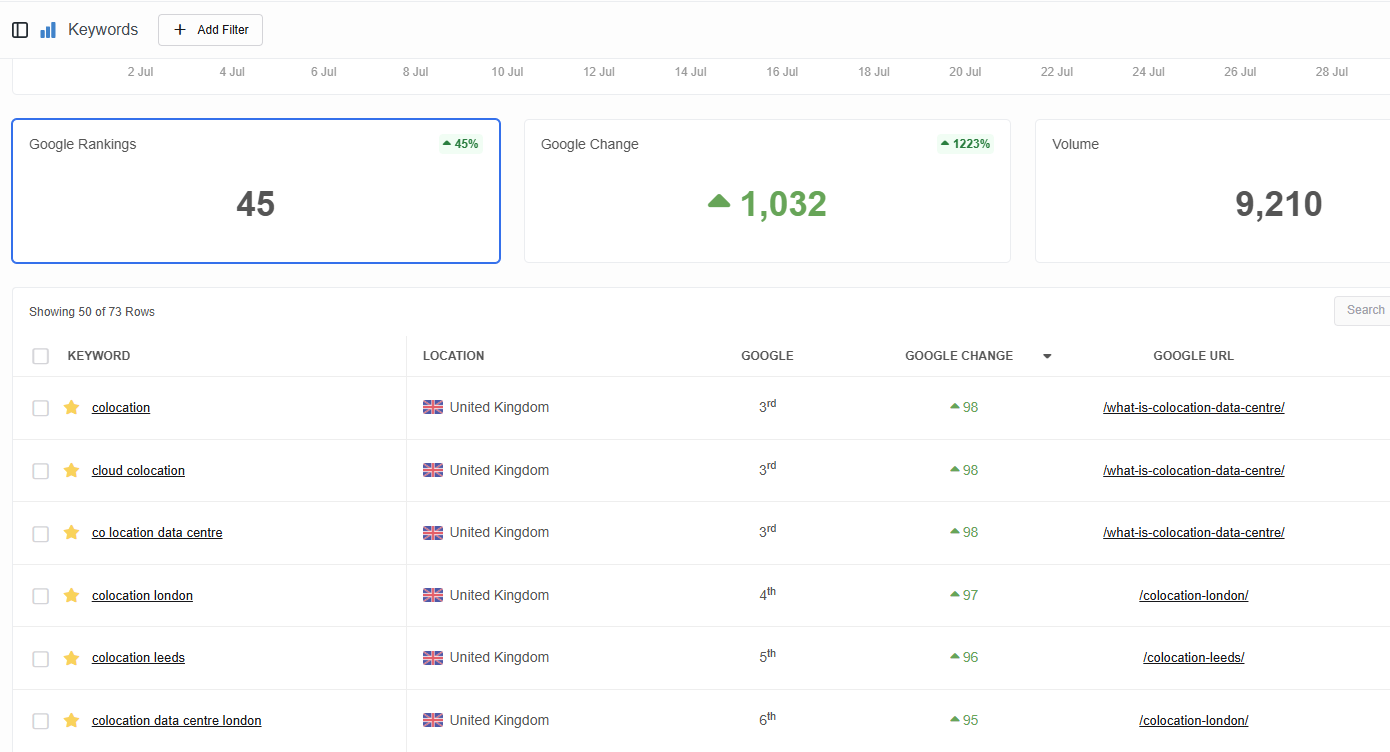Image resolution: width=1390 pixels, height=752 pixels.
Task: Toggle star for co location data centre
Action: pos(71,532)
